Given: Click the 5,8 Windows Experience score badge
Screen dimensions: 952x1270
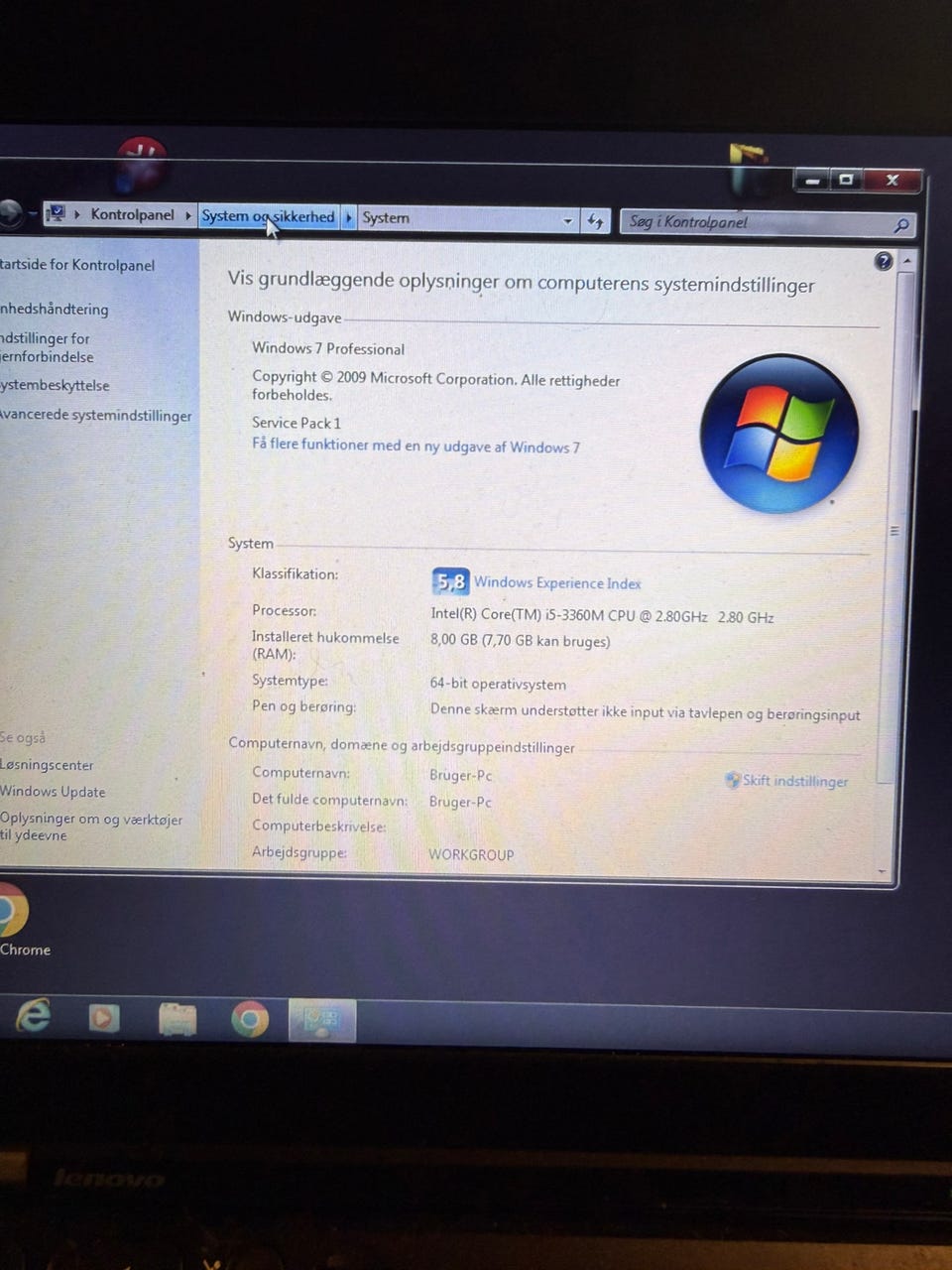Looking at the screenshot, I should (x=450, y=581).
